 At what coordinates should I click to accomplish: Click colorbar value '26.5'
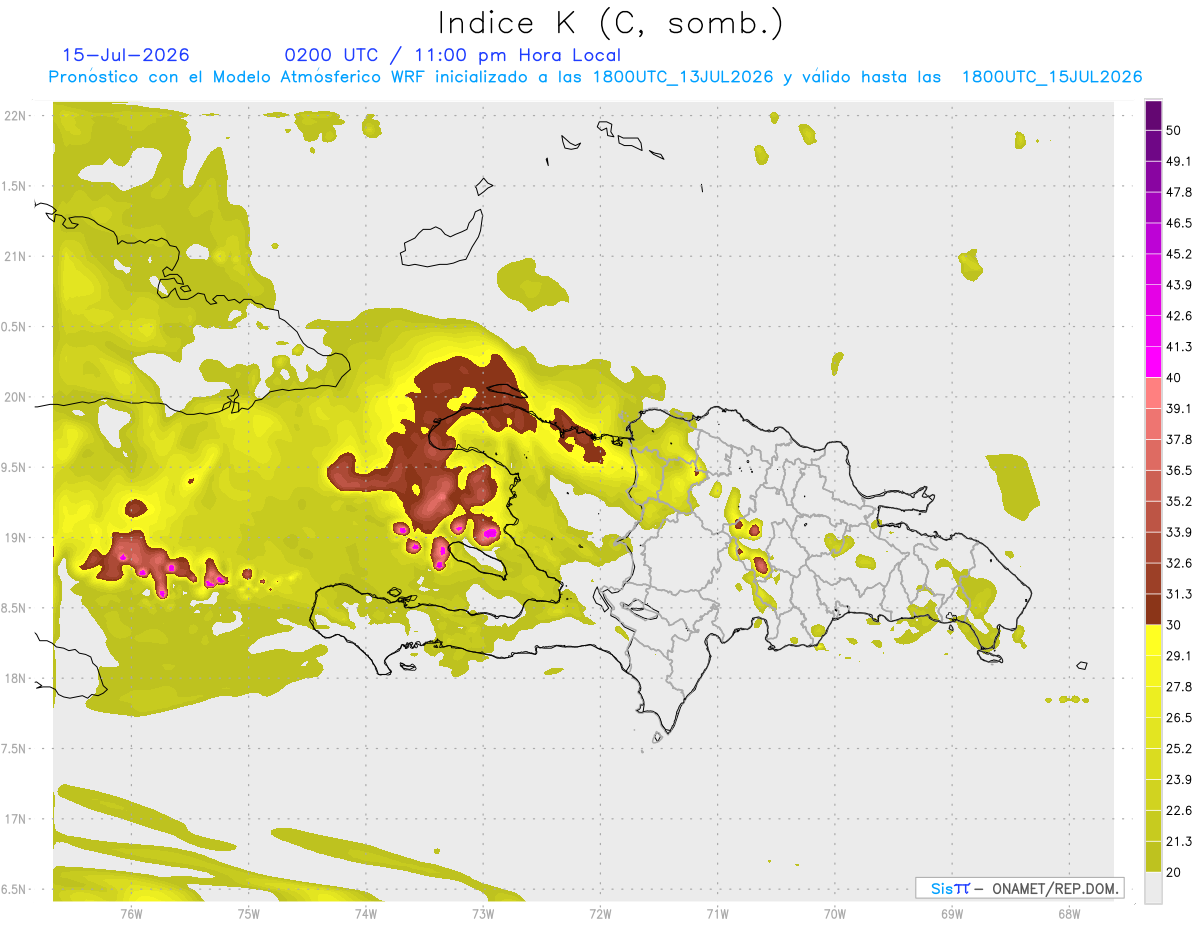tap(1179, 718)
